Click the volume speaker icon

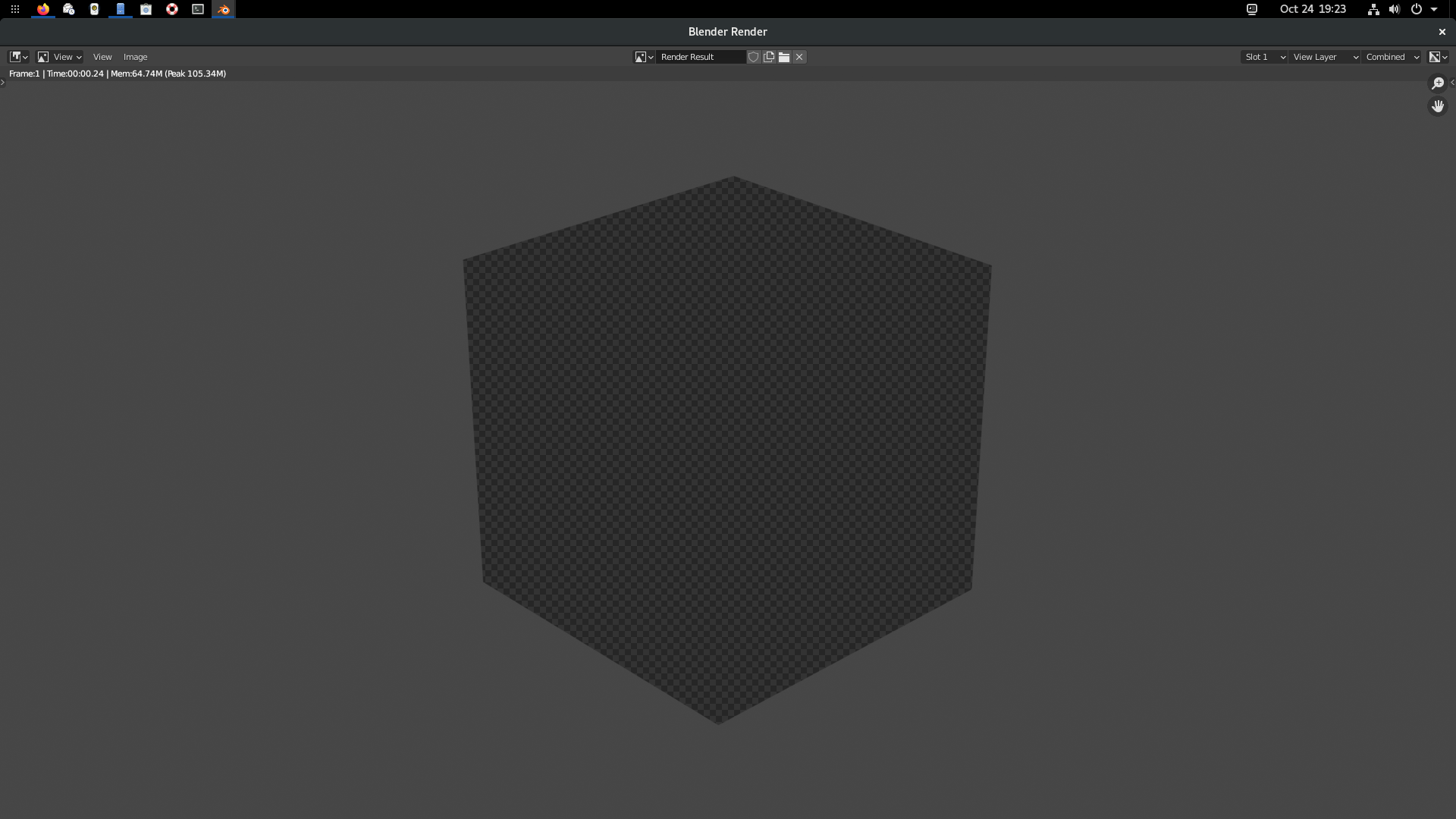[x=1395, y=9]
